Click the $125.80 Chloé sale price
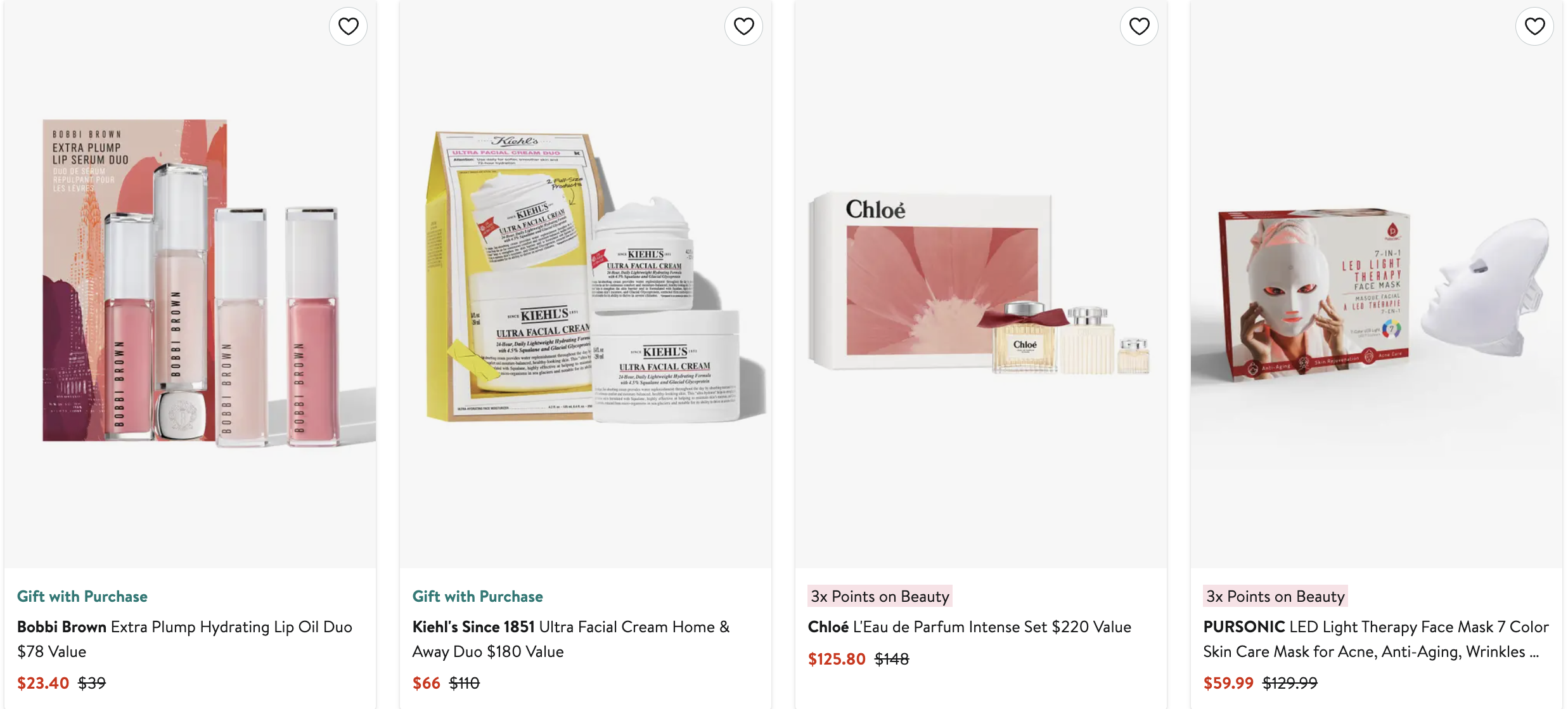The width and height of the screenshot is (1568, 709). [x=837, y=659]
